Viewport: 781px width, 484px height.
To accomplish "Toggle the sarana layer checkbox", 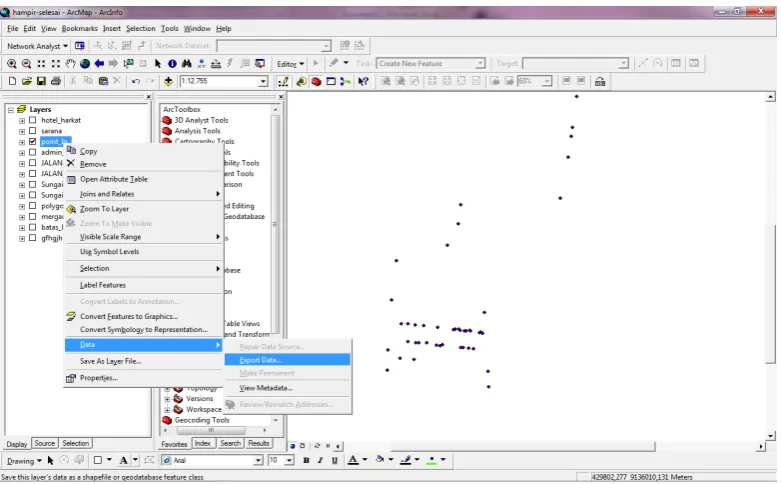I will tap(33, 130).
